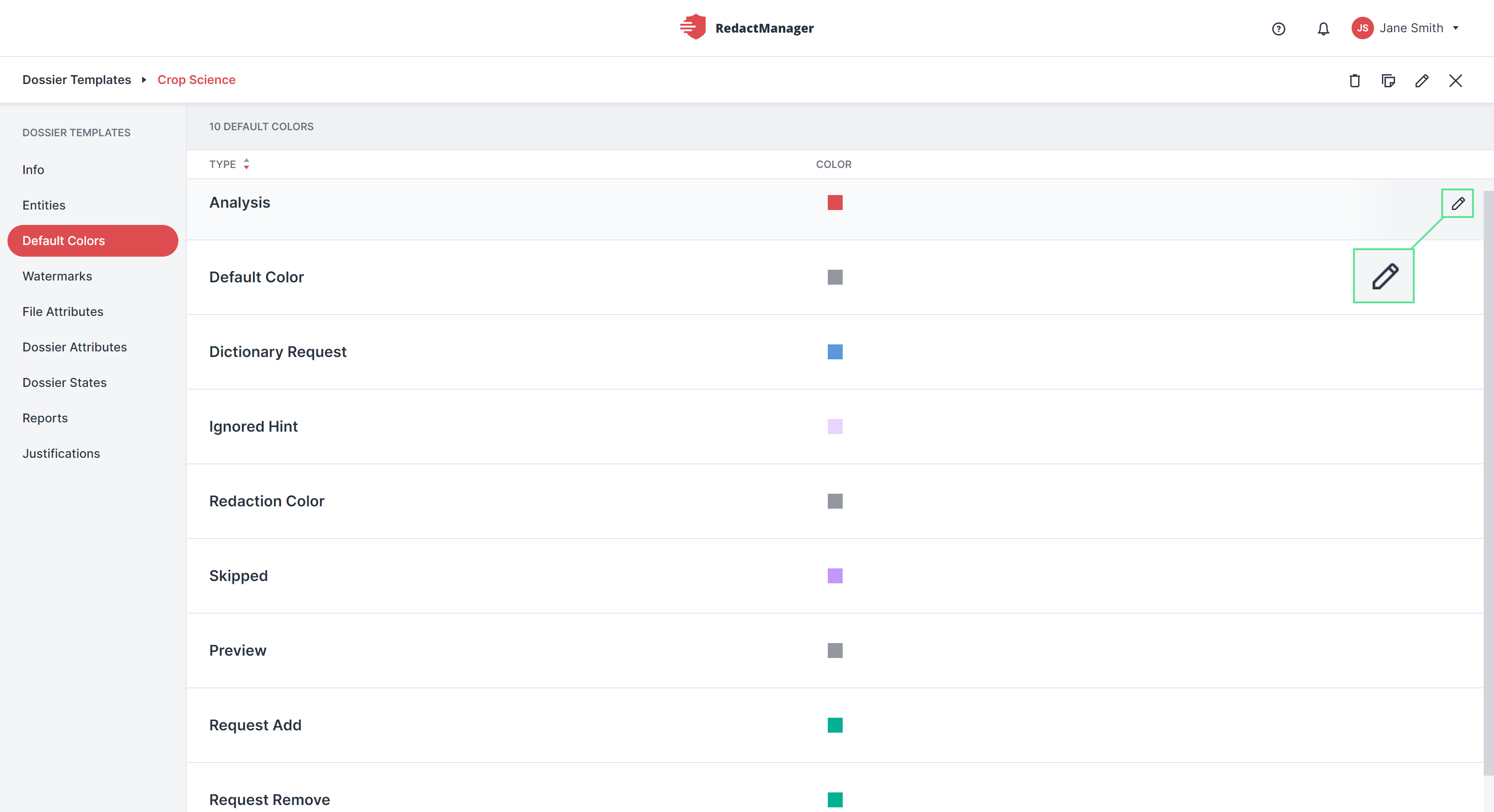Click the Jane Smith user name
Viewport: 1494px width, 812px height.
point(1411,28)
